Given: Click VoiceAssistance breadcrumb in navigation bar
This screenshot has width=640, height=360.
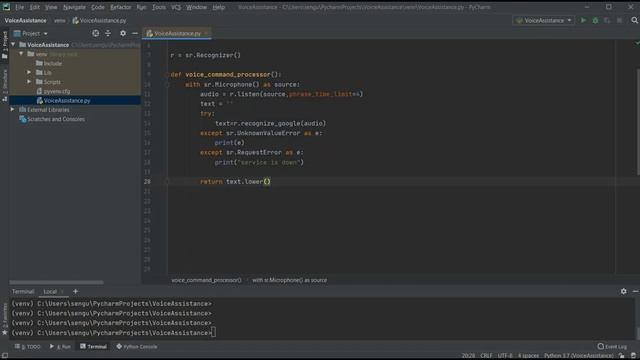Looking at the screenshot, I should 25,20.
